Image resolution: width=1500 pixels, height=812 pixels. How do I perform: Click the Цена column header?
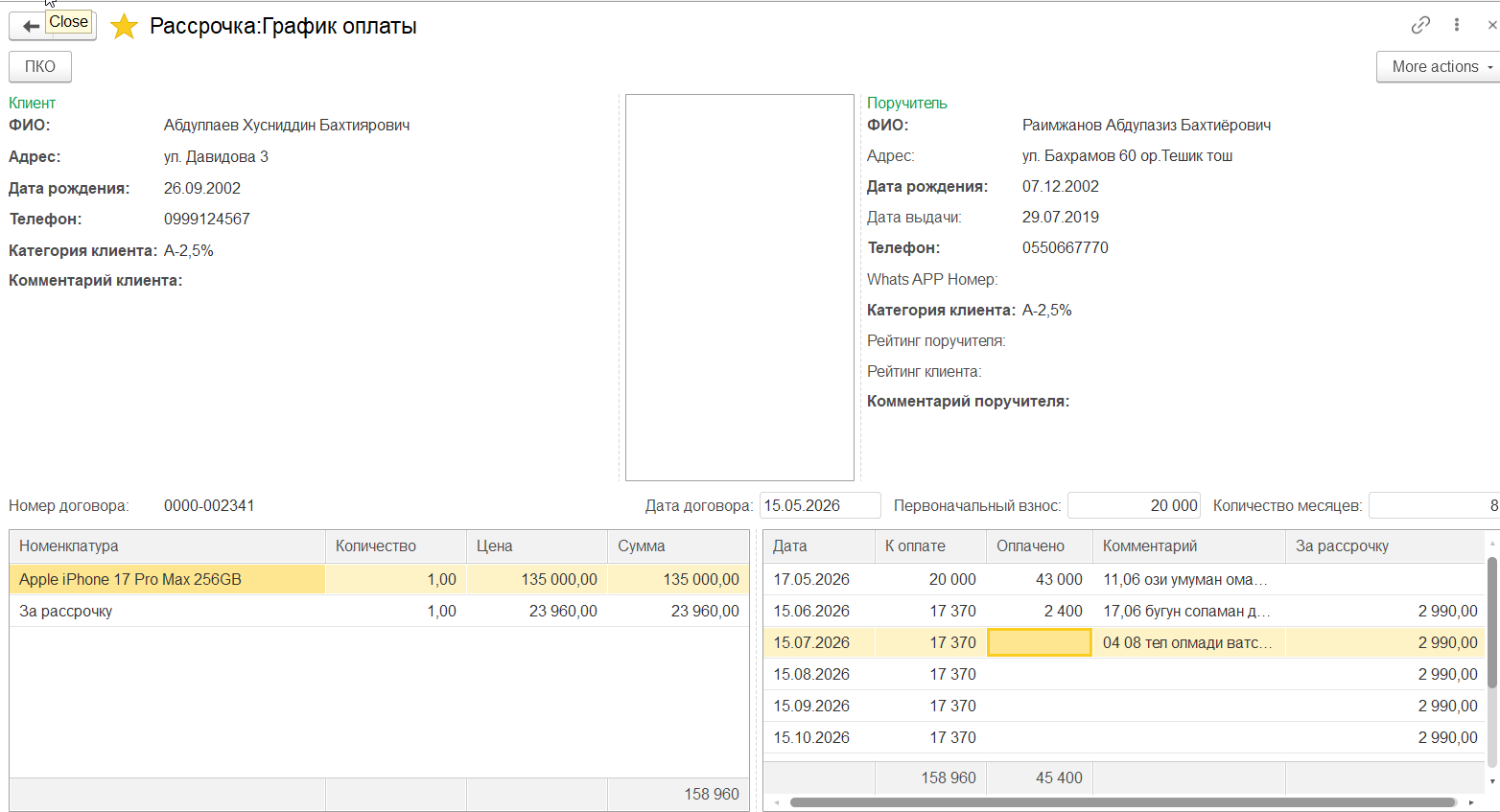click(x=537, y=545)
